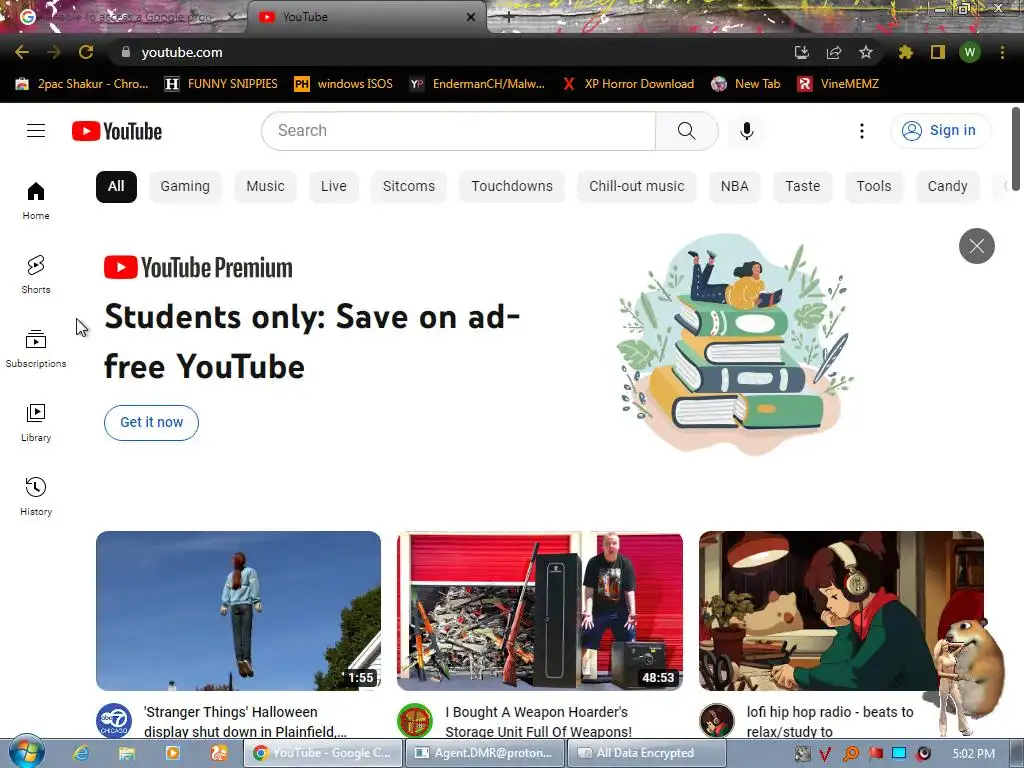Screen dimensions: 1024x768
Task: Open Subscriptions from sidebar
Action: coord(36,349)
